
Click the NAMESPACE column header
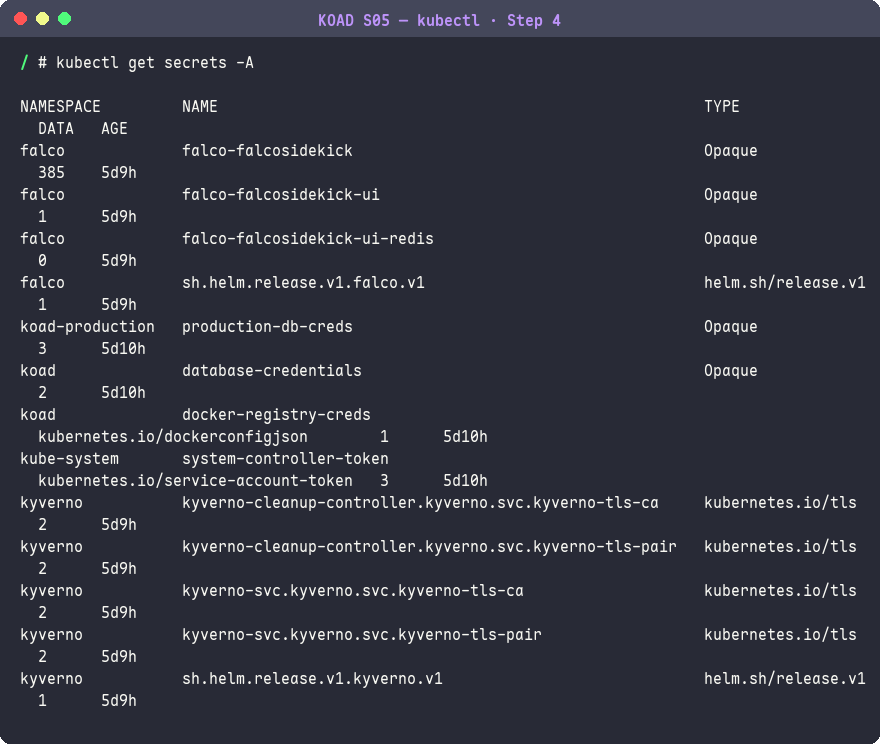(x=60, y=107)
